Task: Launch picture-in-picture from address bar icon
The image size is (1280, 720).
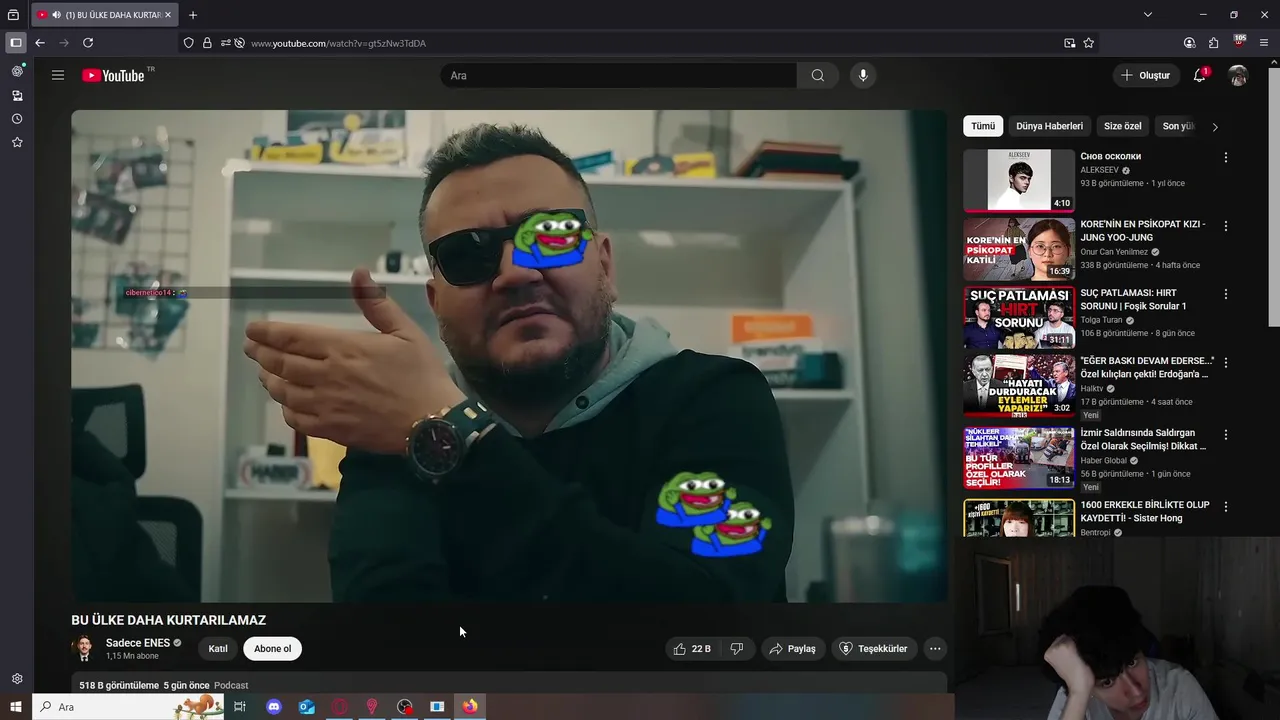Action: click(x=1069, y=43)
